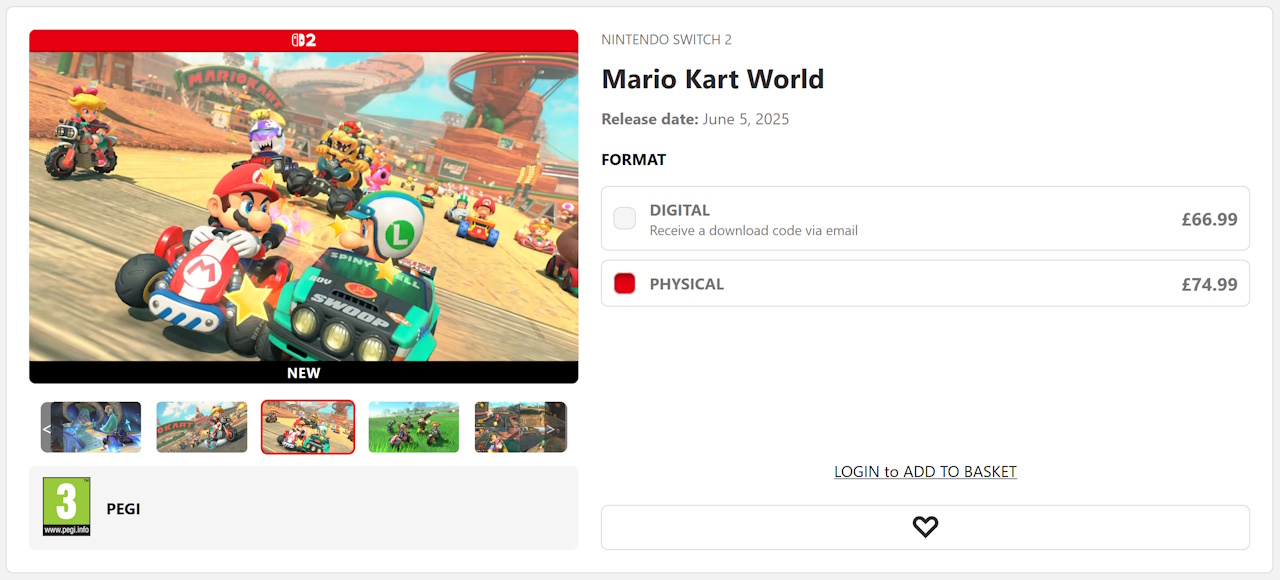Open the Peach on motorbike thumbnail

pos(201,428)
